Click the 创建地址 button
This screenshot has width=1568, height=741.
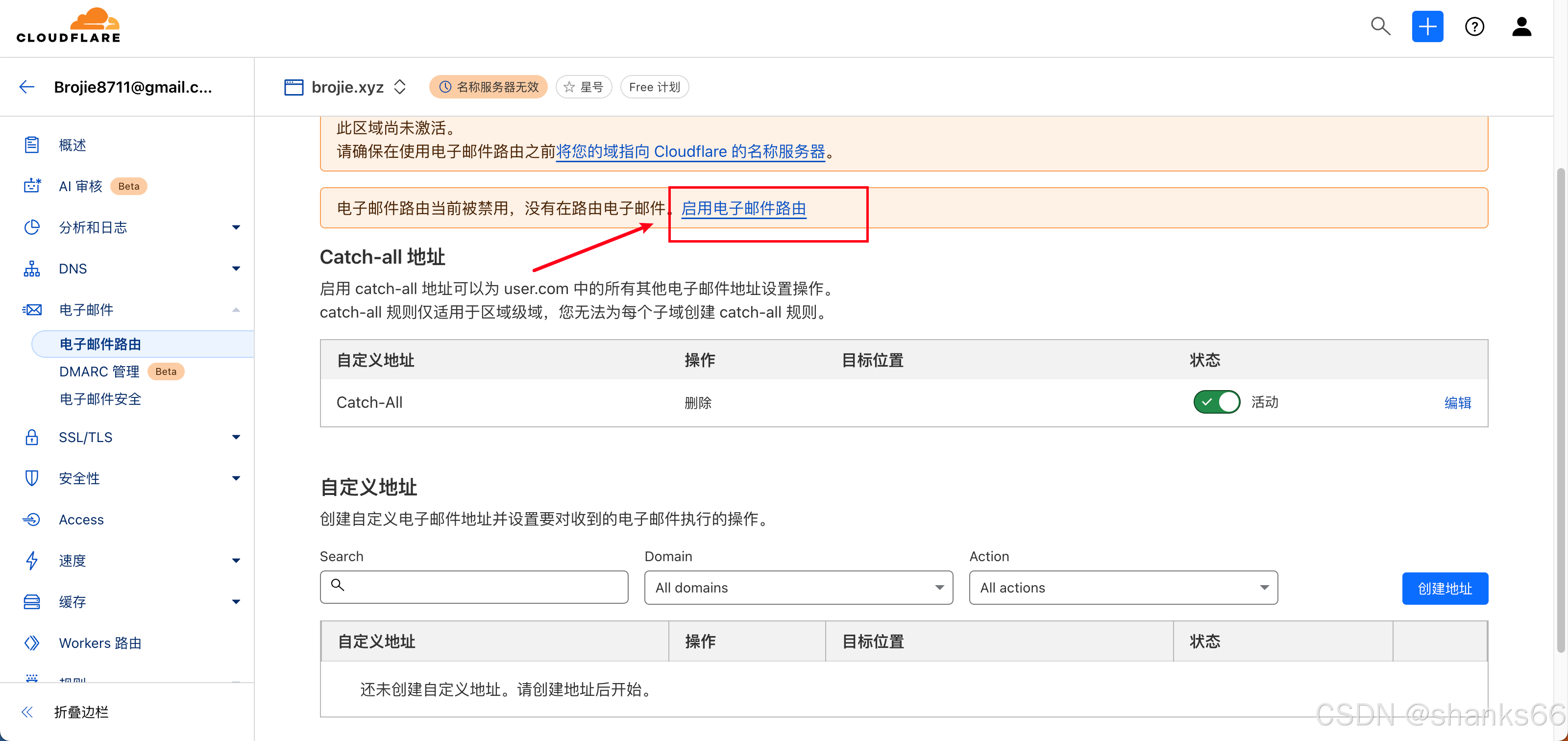pyautogui.click(x=1445, y=588)
